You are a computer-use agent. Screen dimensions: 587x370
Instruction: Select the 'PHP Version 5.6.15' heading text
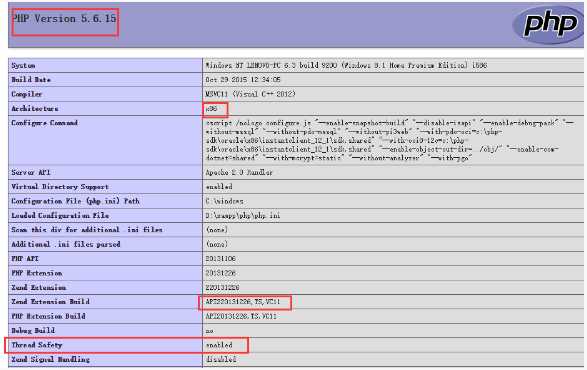64,18
